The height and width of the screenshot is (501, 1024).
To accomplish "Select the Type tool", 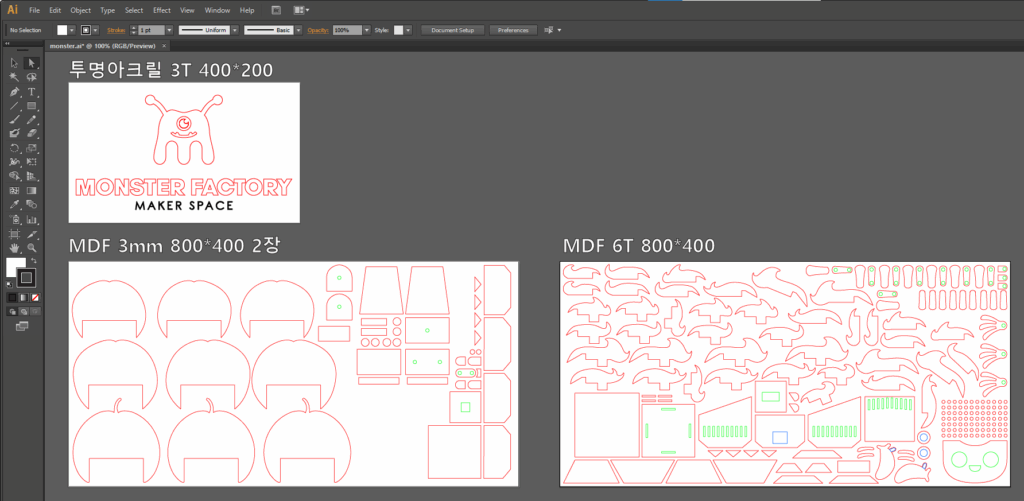I will [x=31, y=91].
